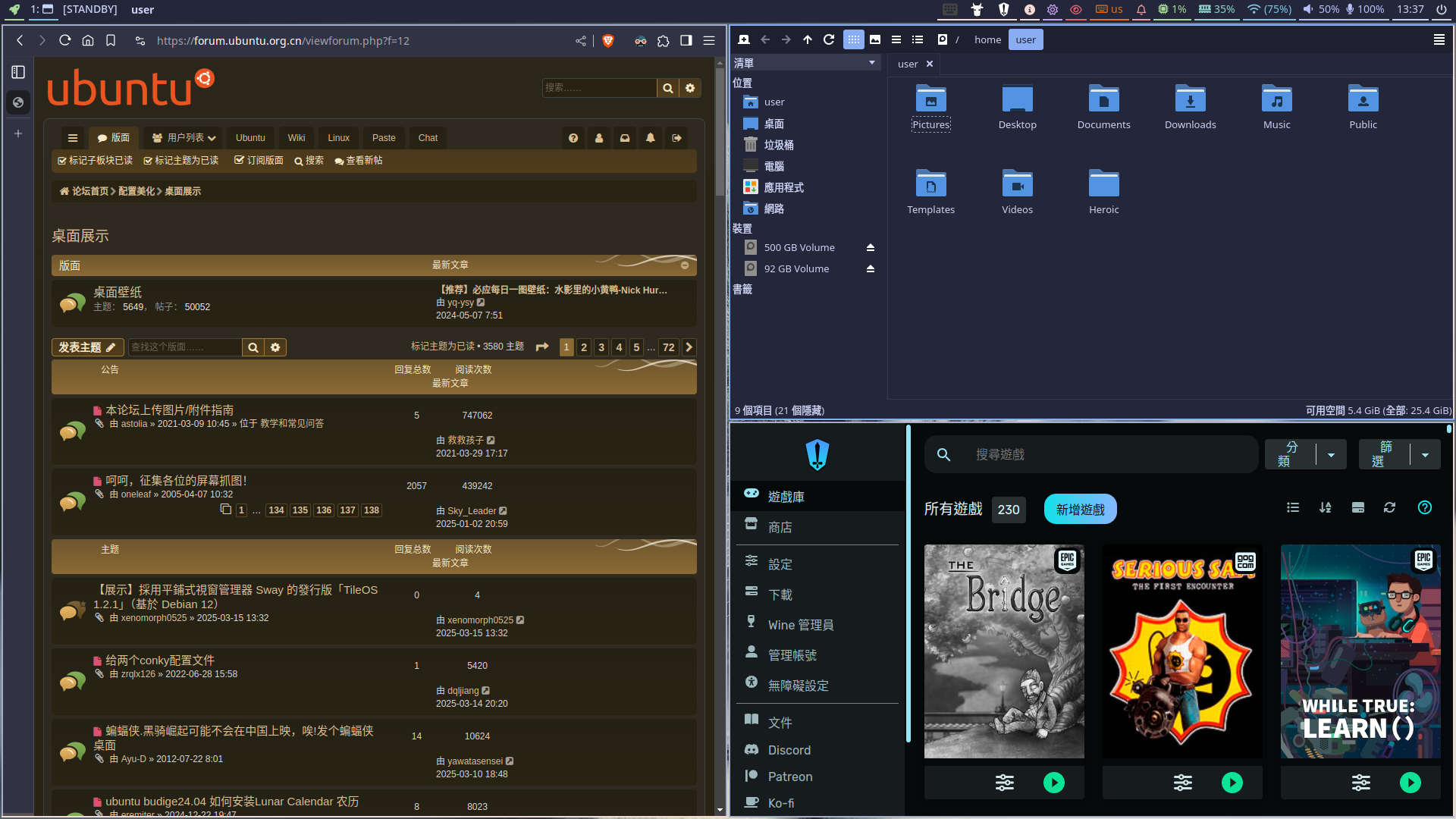Go to next forum page arrow

(x=689, y=347)
